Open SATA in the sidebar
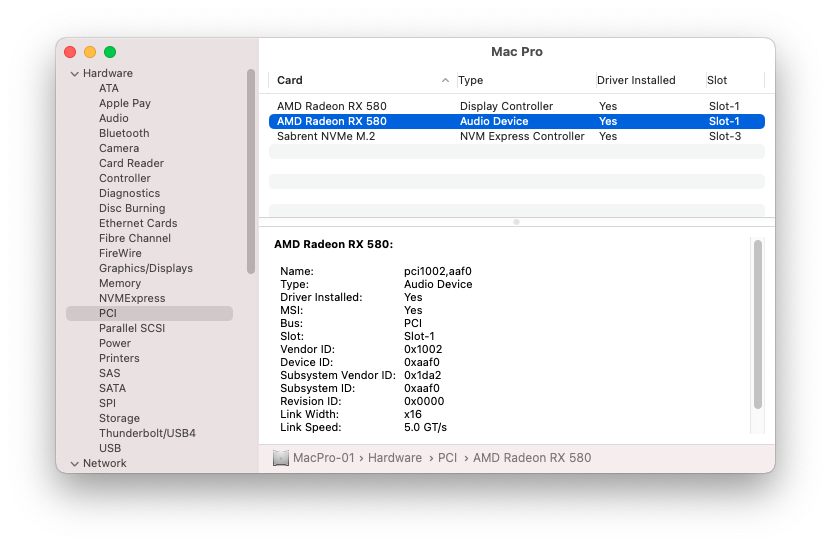This screenshot has height=547, width=831. (112, 389)
